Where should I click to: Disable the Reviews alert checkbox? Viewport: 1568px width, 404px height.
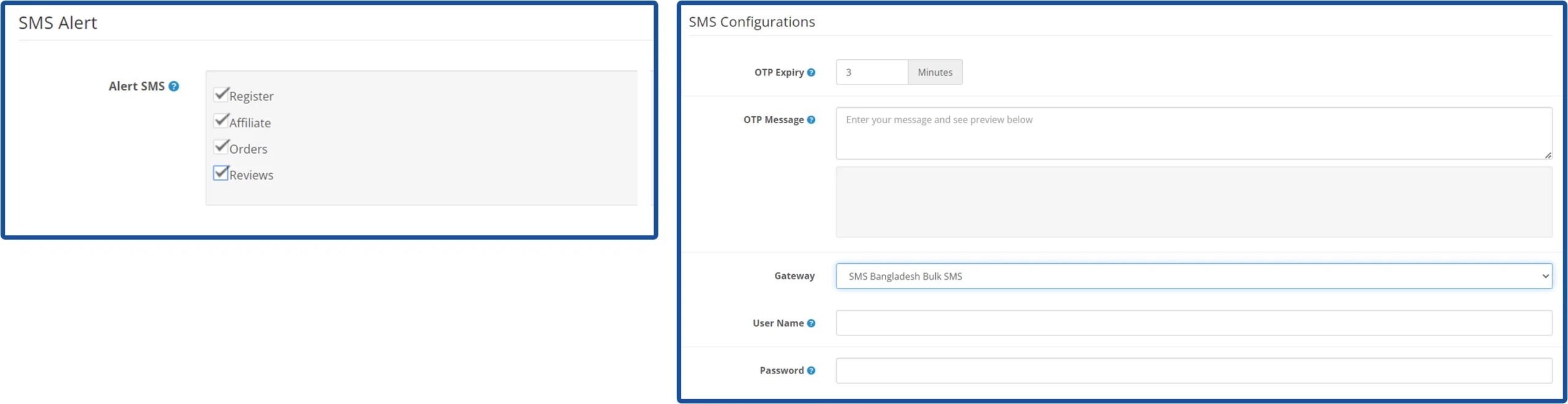(x=221, y=173)
